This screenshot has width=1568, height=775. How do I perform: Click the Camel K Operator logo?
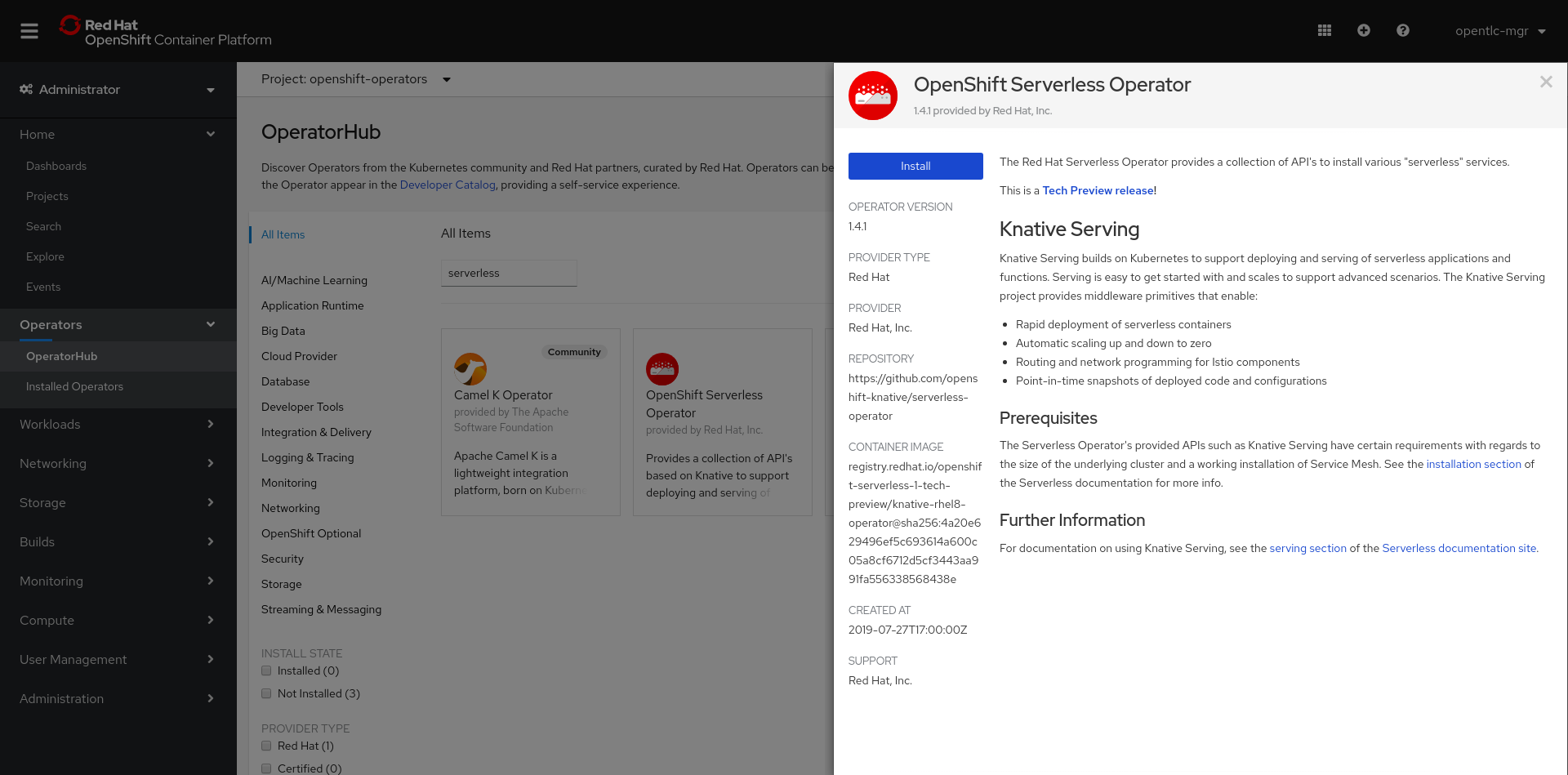point(470,369)
